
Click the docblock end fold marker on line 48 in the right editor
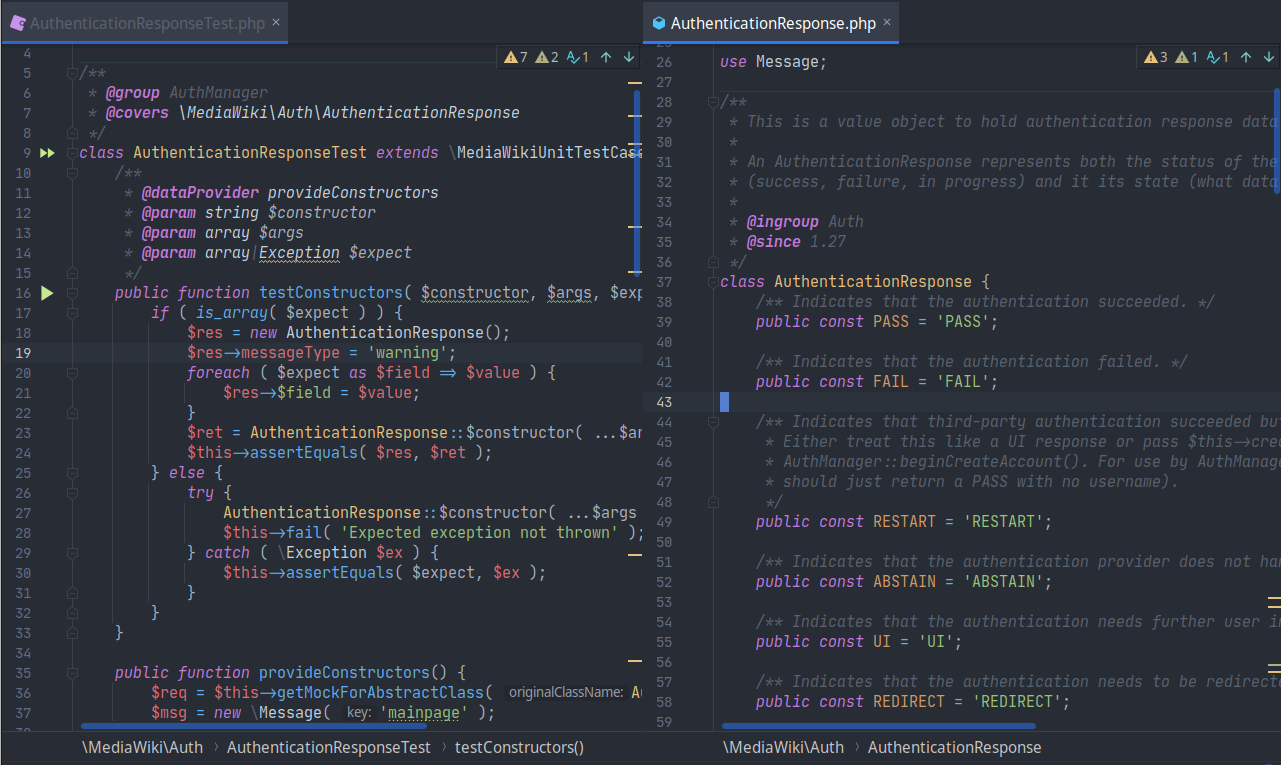pos(713,502)
